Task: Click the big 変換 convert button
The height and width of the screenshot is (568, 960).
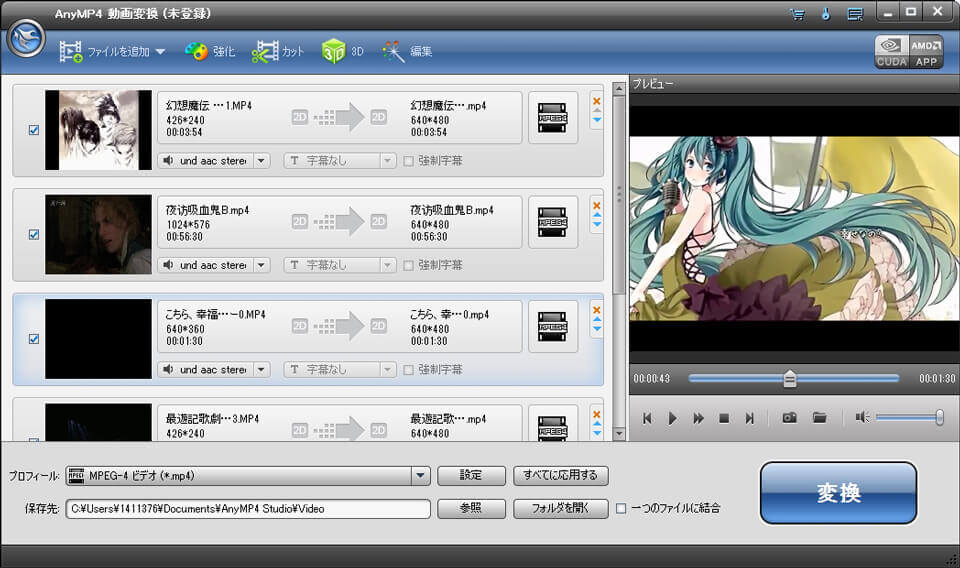Action: [x=838, y=493]
